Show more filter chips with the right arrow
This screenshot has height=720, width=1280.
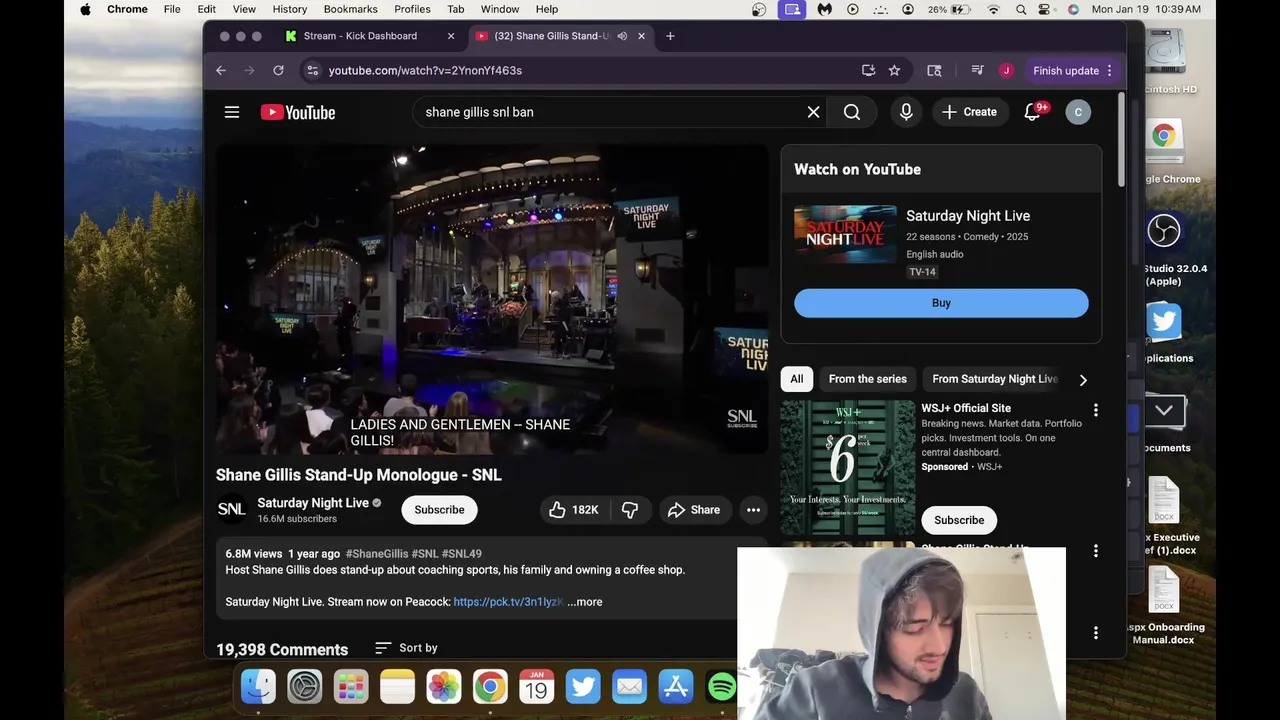click(x=1083, y=380)
